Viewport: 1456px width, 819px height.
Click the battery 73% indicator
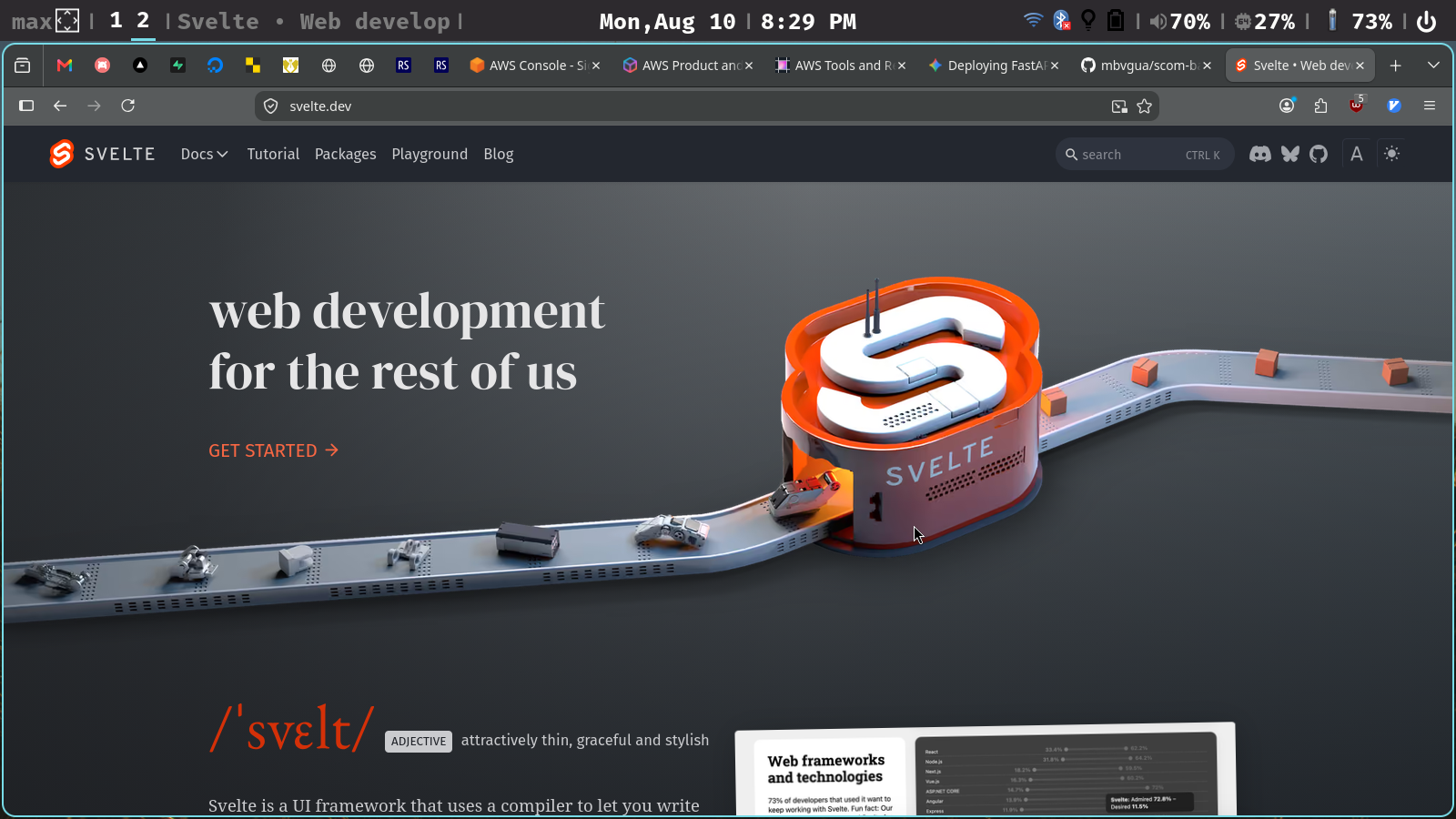pyautogui.click(x=1360, y=21)
